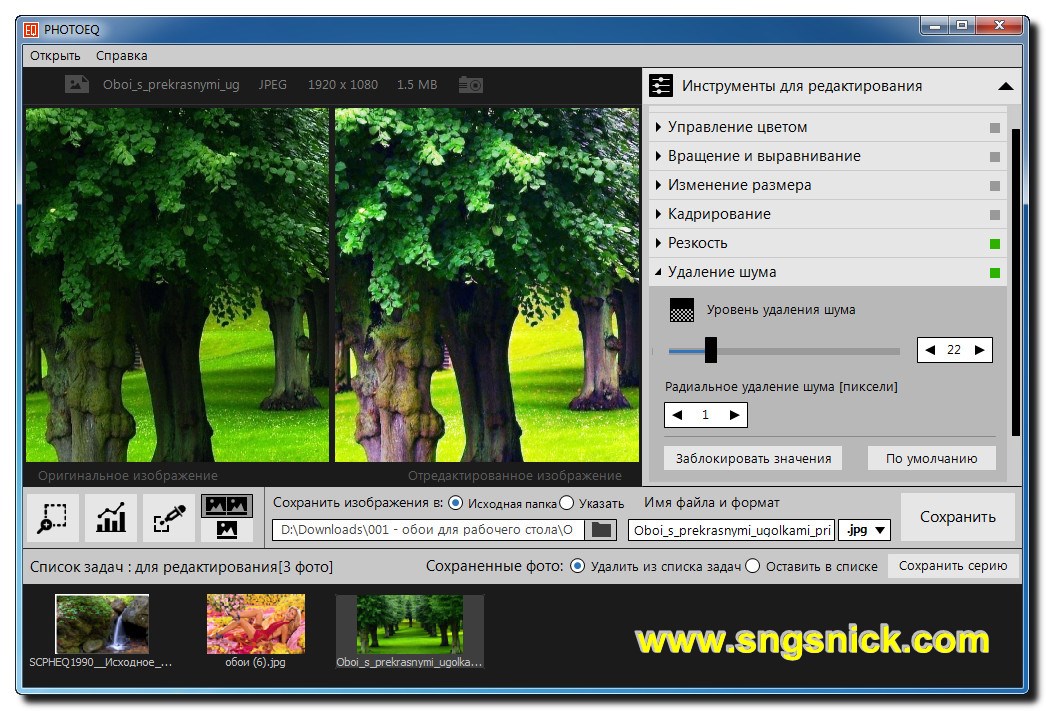Click the Сохранить button
Image resolution: width=1046 pixels, height=711 pixels.
pos(957,517)
